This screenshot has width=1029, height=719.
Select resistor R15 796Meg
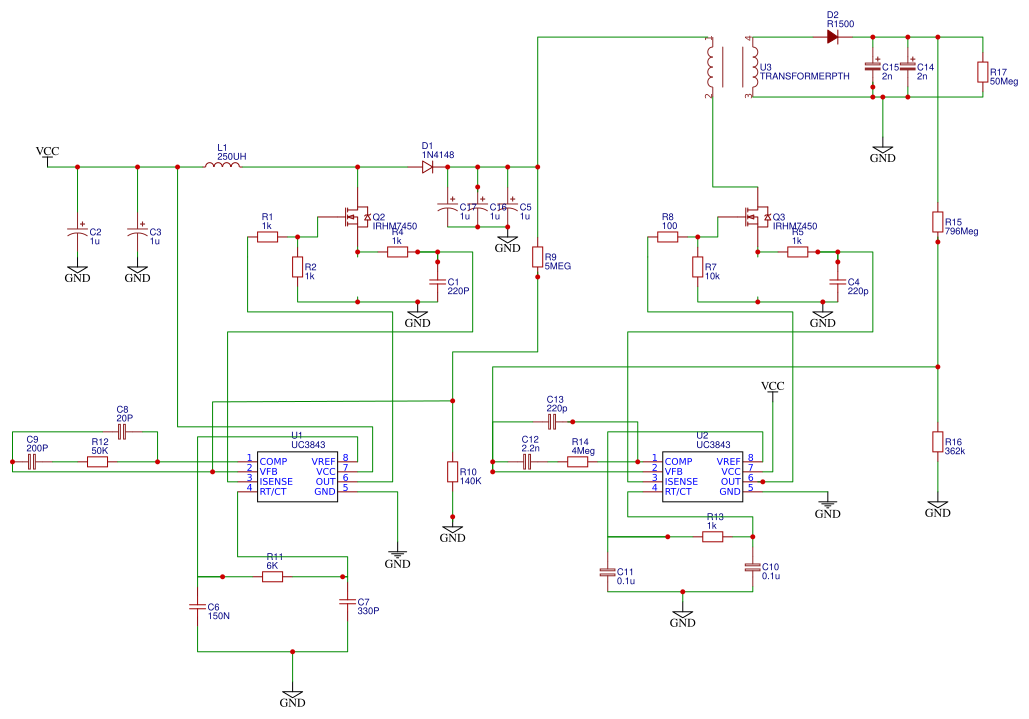click(x=938, y=222)
